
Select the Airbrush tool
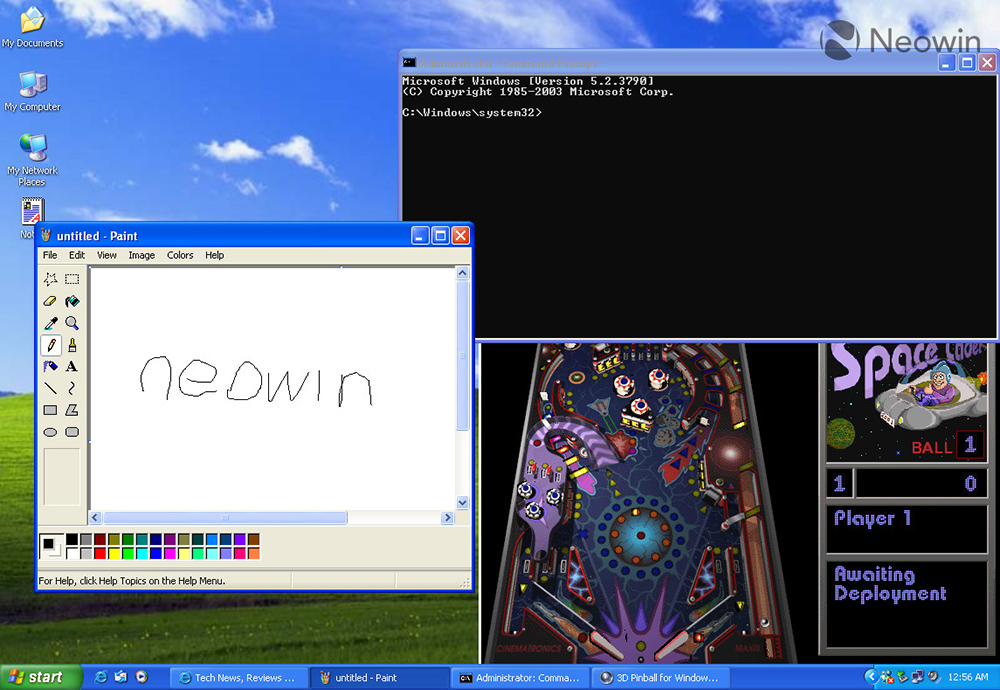(51, 366)
